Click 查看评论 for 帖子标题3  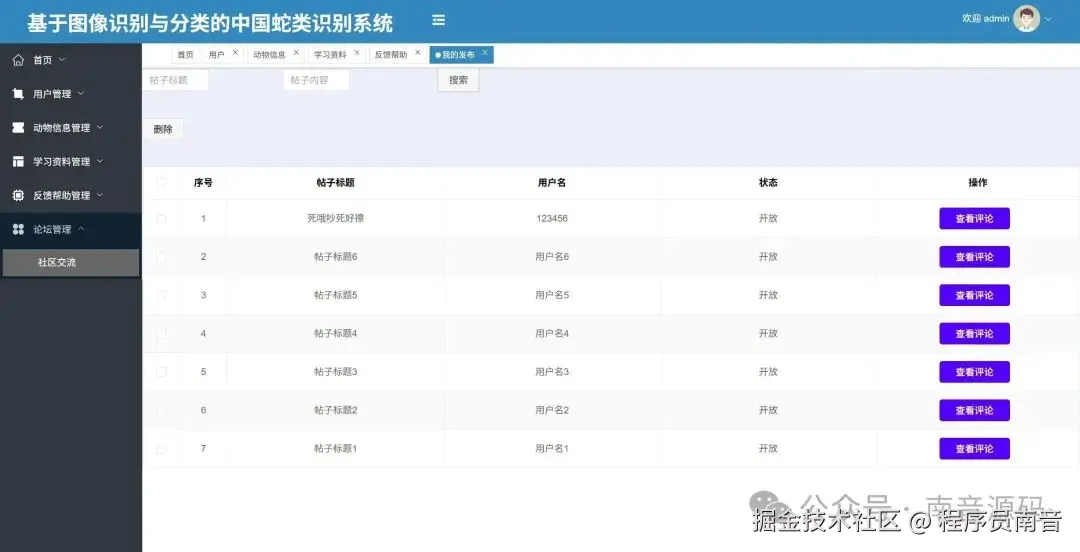click(974, 372)
